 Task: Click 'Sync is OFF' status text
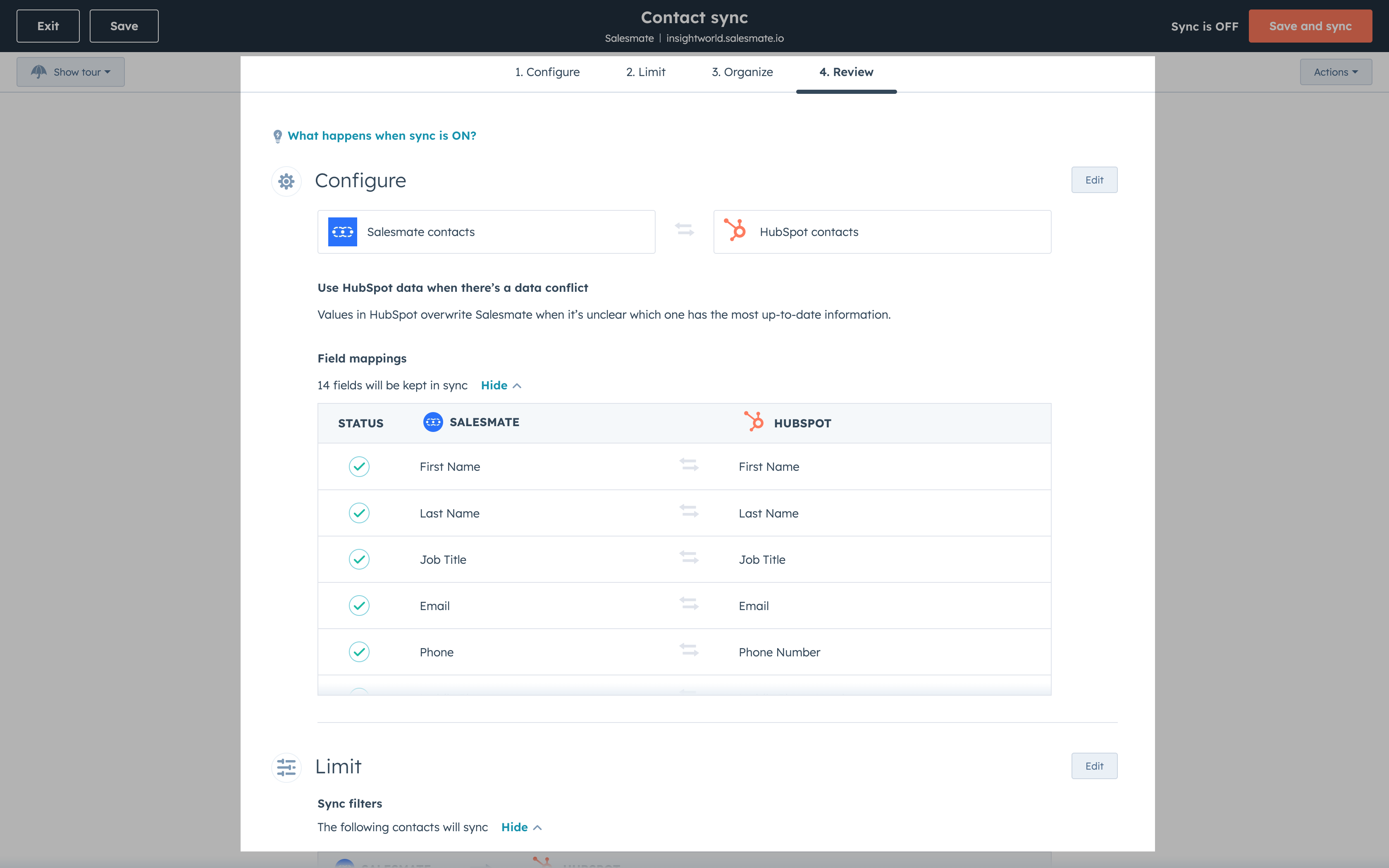(1204, 26)
